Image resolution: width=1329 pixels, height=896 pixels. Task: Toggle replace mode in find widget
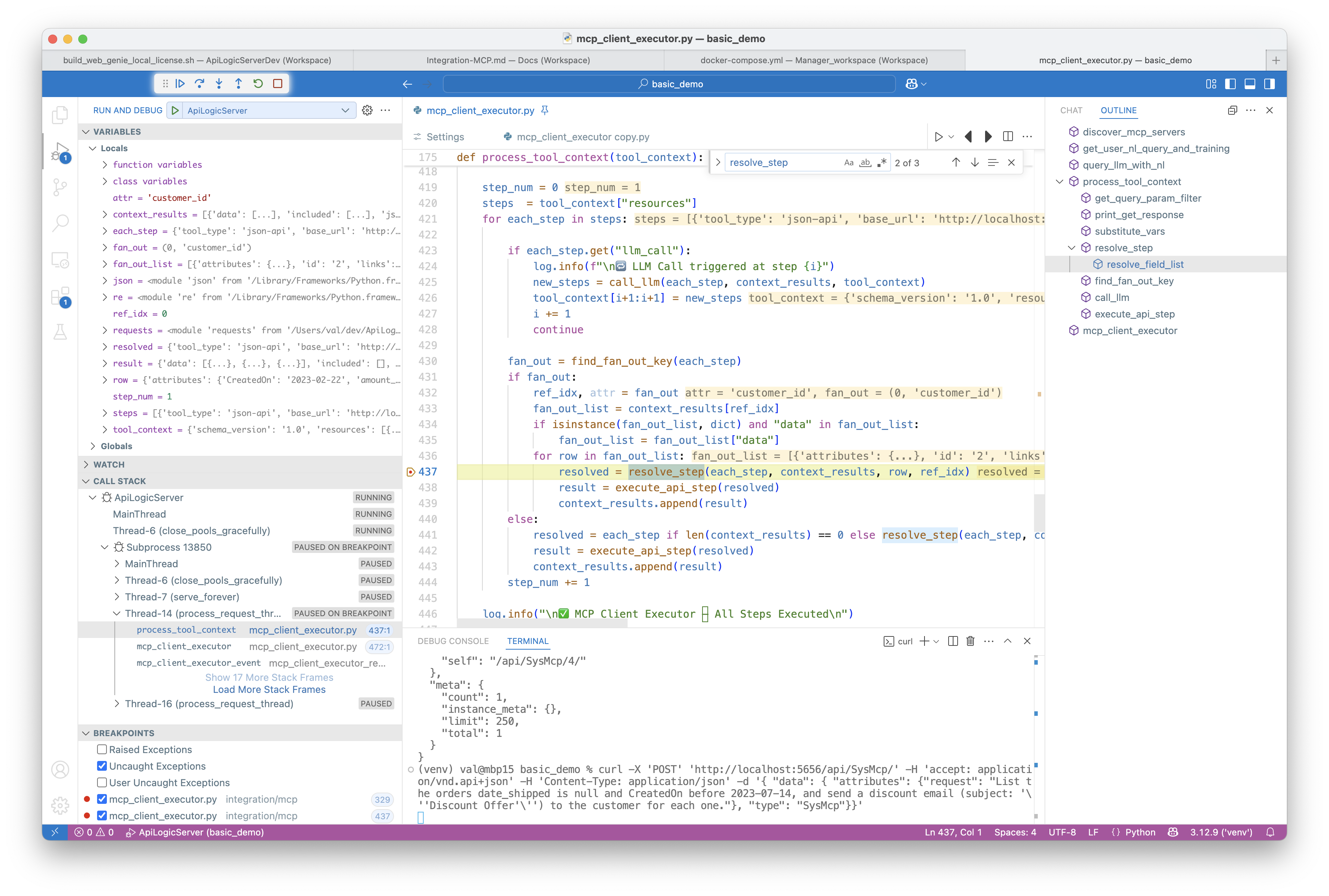pyautogui.click(x=718, y=162)
